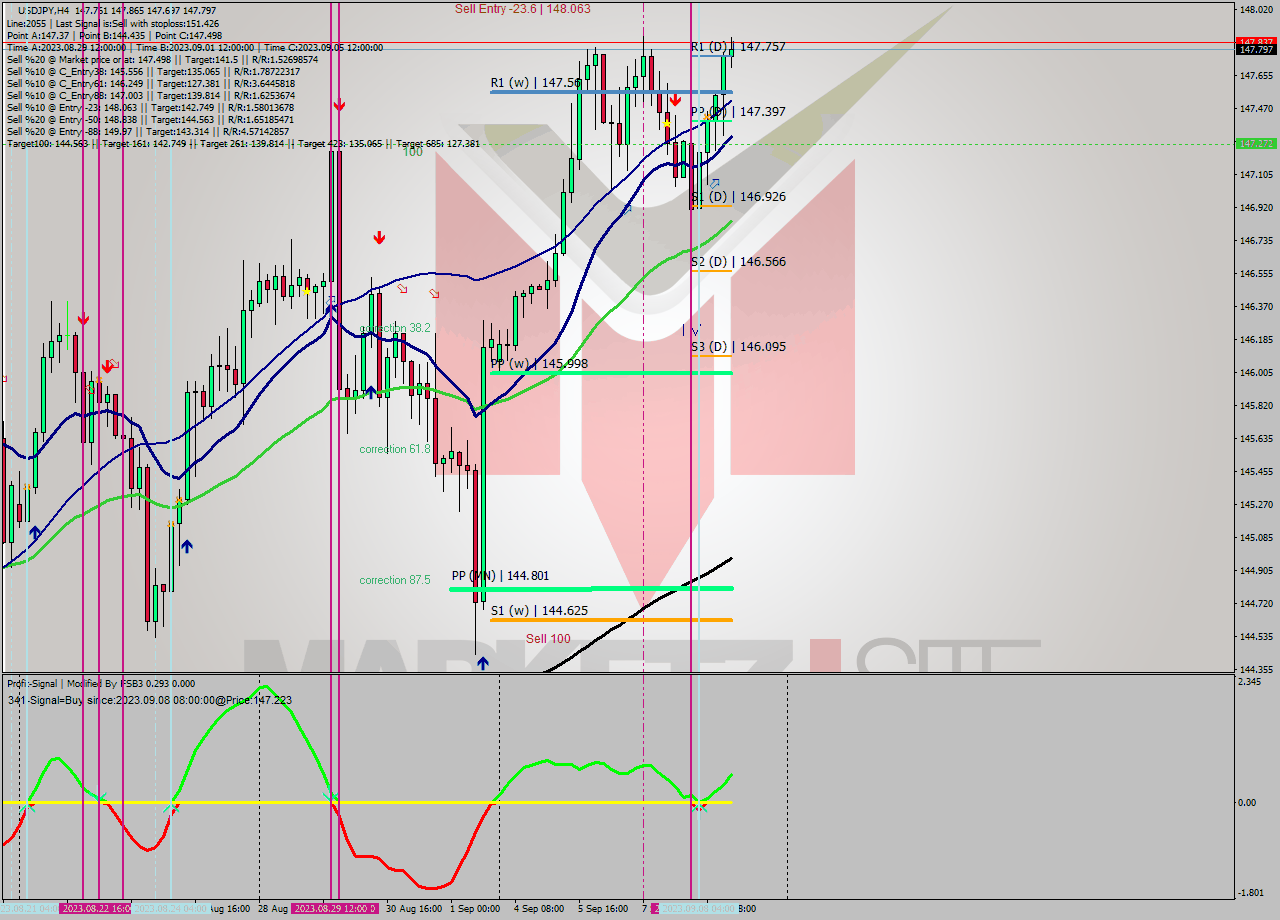Click the red down arrow beside the R1 (D) line

pyautogui.click(x=676, y=99)
